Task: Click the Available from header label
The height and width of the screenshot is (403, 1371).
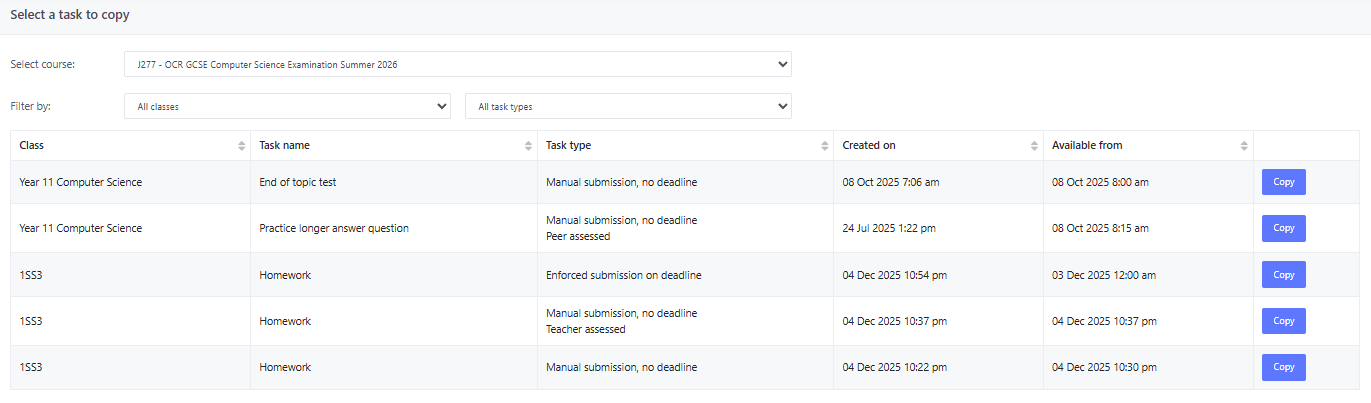Action: (x=1087, y=146)
